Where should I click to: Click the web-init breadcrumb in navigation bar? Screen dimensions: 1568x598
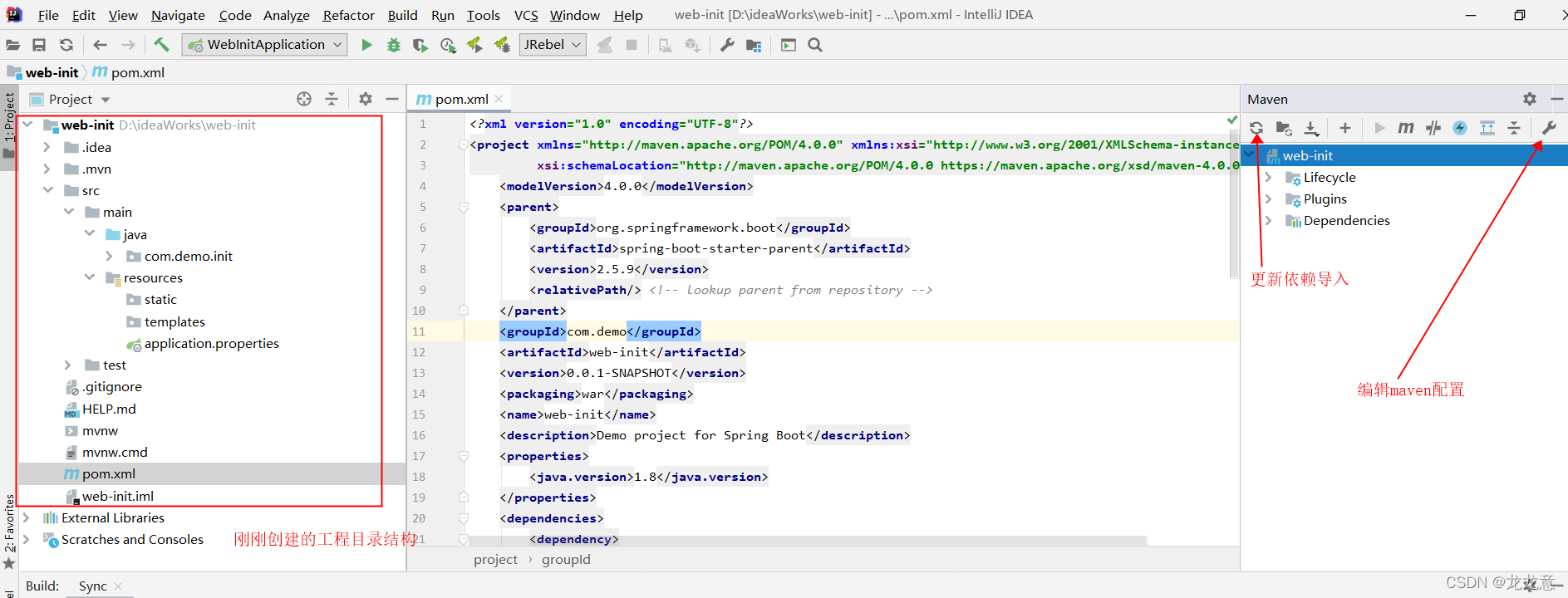coord(52,72)
